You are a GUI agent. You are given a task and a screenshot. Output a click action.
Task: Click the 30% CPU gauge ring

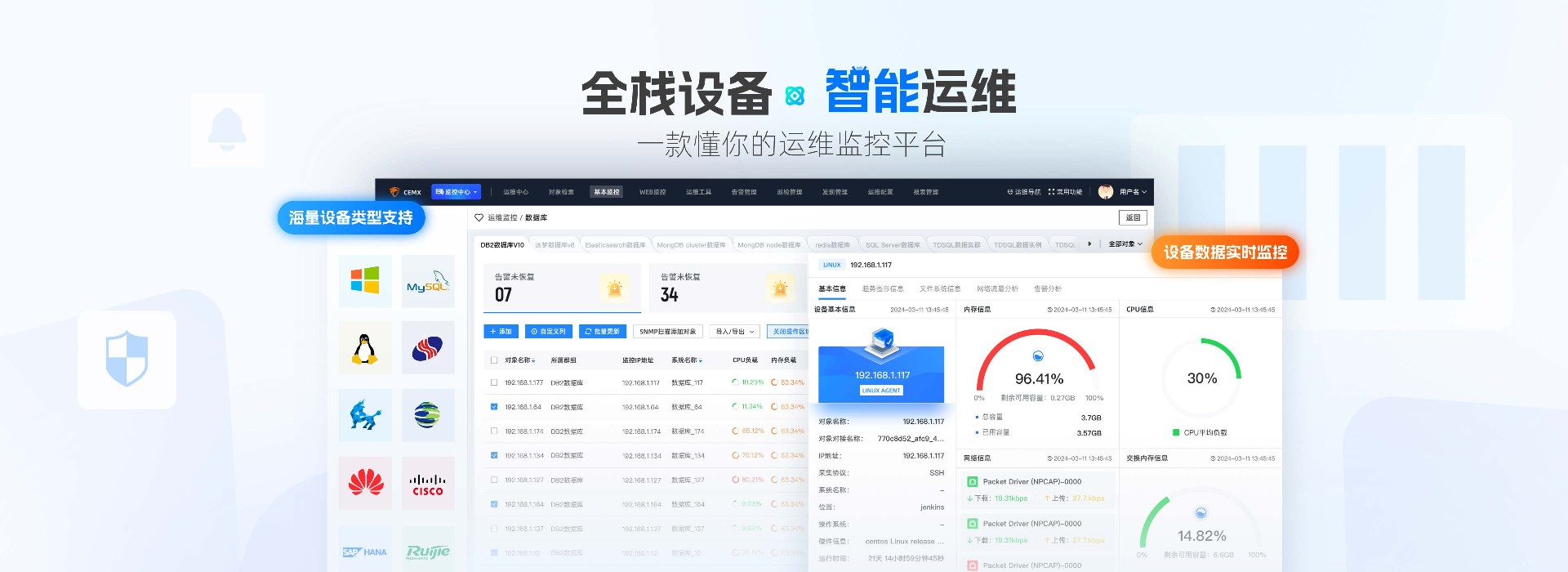[1201, 378]
